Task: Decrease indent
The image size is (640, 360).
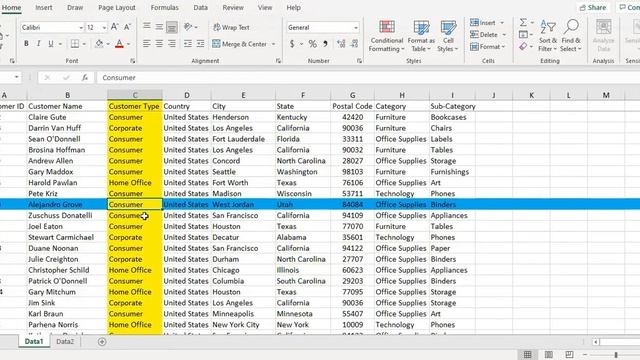Action: pos(188,44)
